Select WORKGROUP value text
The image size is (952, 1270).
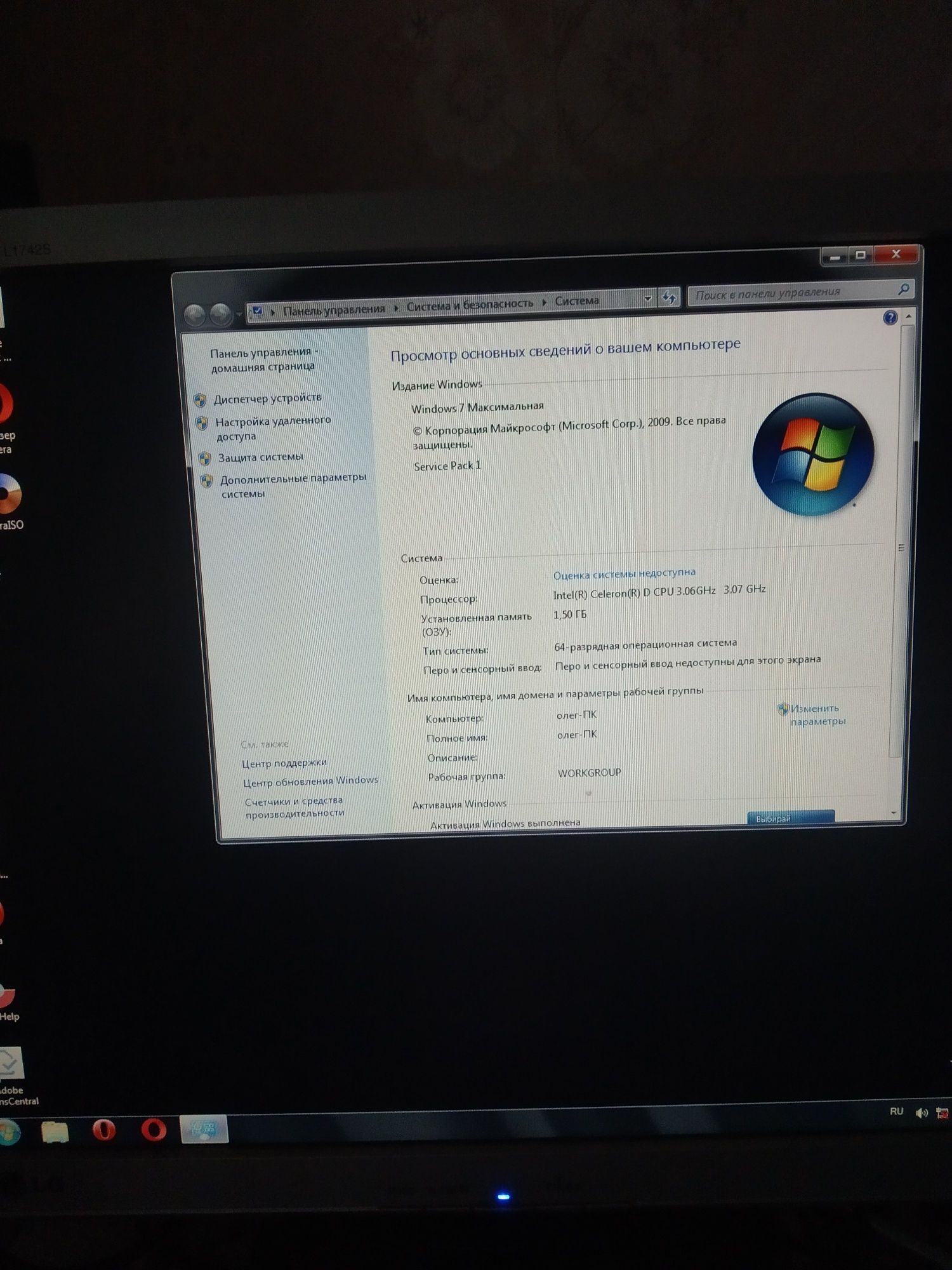(589, 773)
